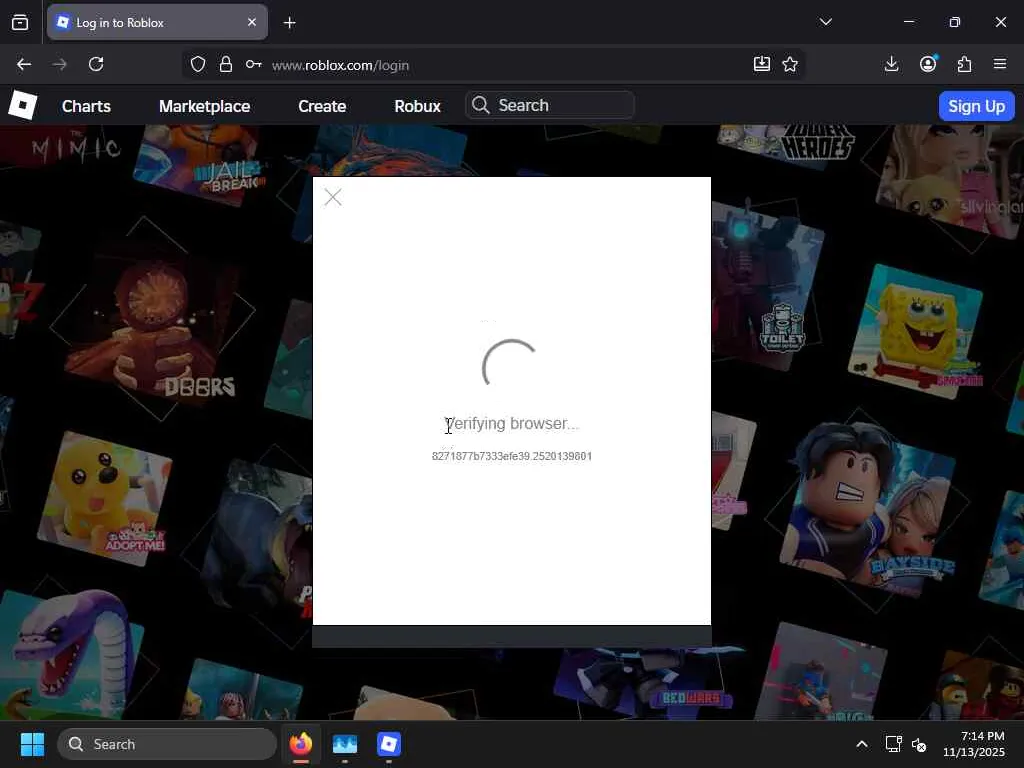Open the Firefox hamburger application menu

click(1000, 64)
